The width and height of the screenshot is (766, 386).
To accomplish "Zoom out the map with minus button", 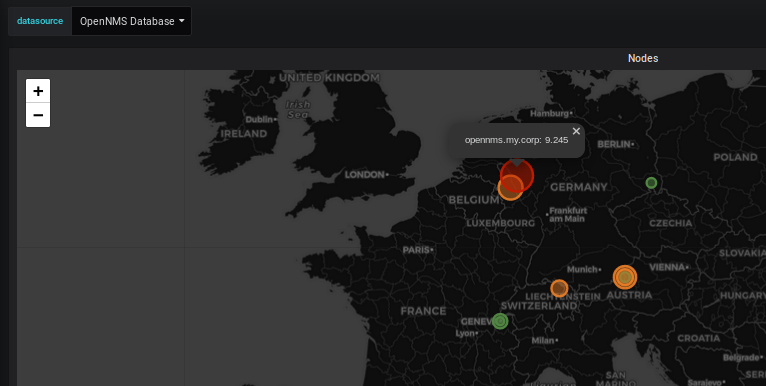I will tap(38, 115).
